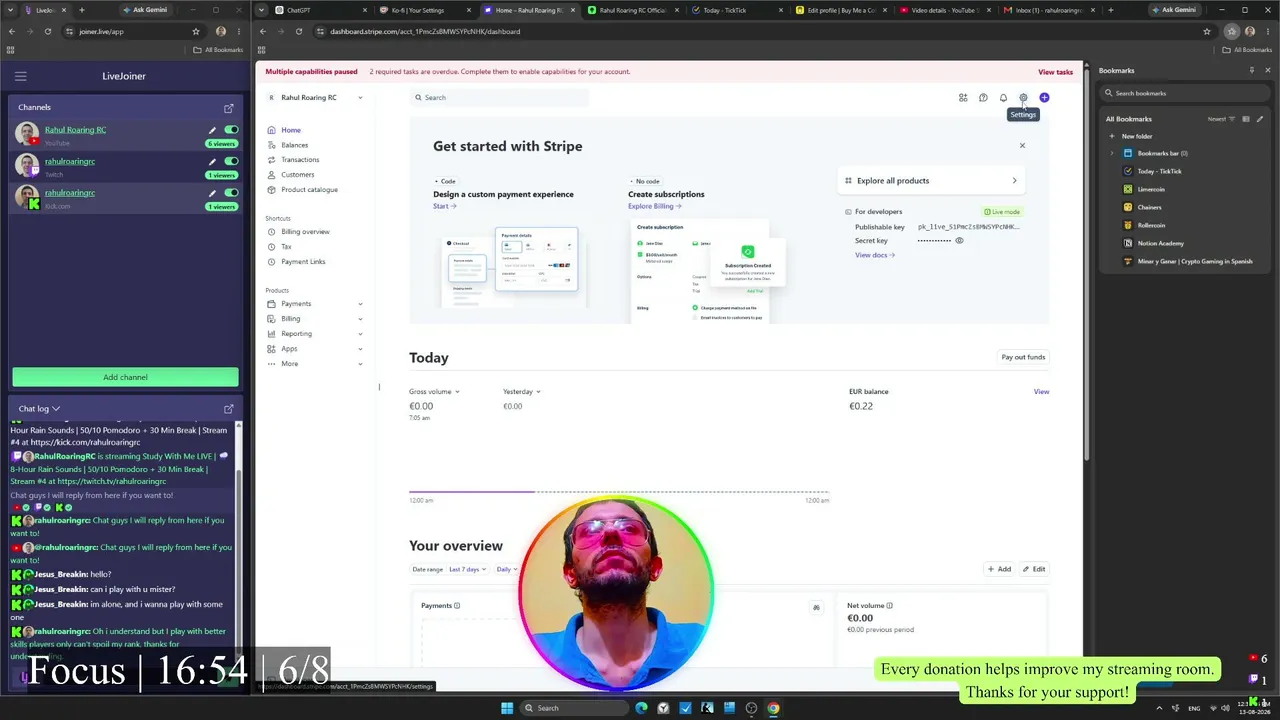
Task: Toggle the Twitch channel switch
Action: [x=232, y=161]
